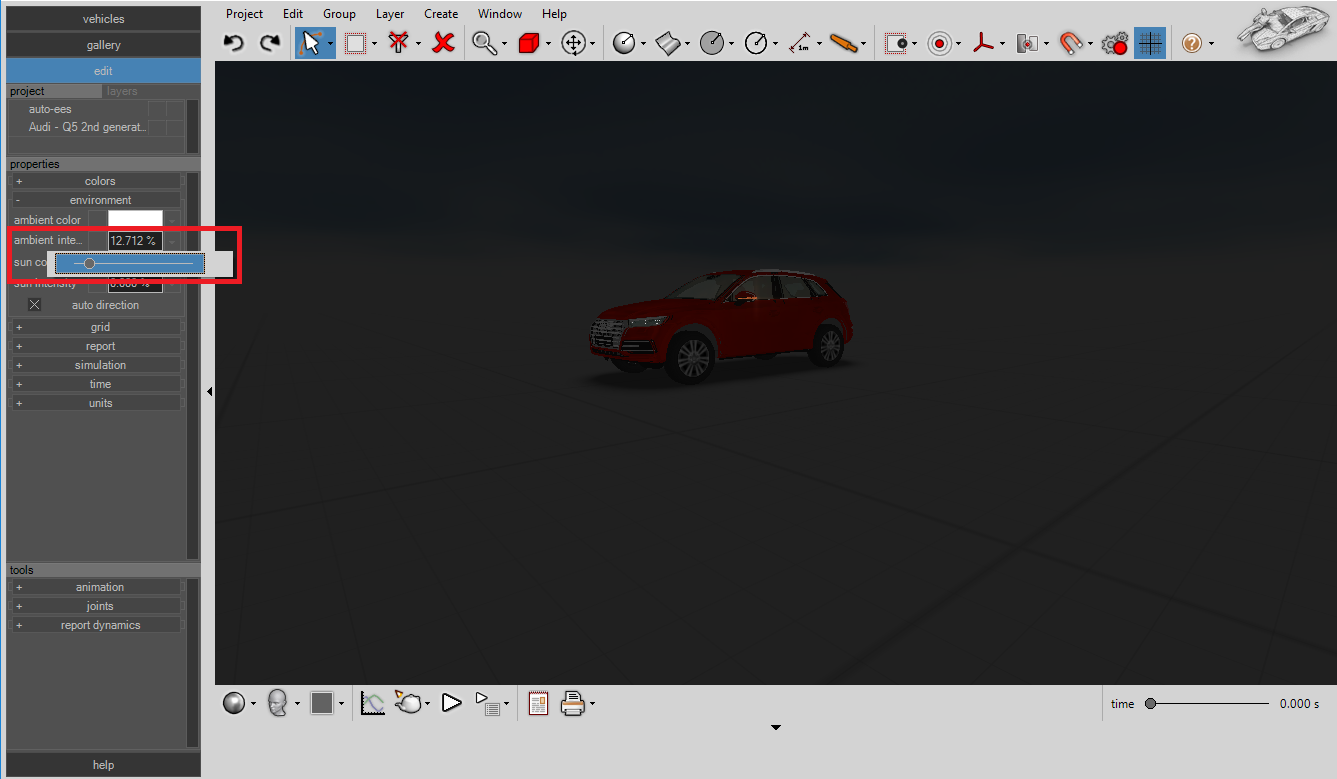Click the vehicles button
The image size is (1337, 779).
[103, 19]
